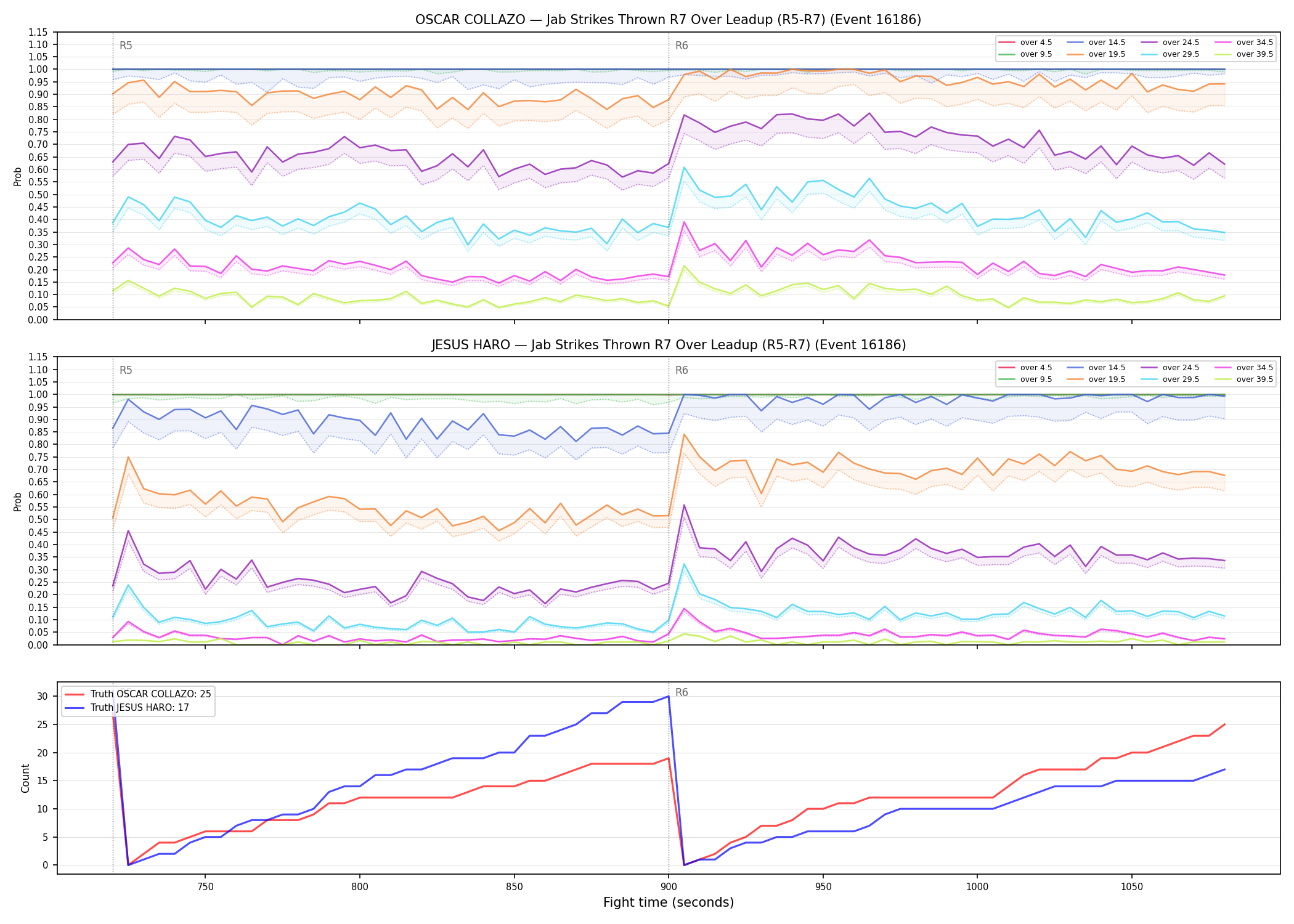Select 'over 14.5' legend label in Collazo chart

[x=1107, y=43]
